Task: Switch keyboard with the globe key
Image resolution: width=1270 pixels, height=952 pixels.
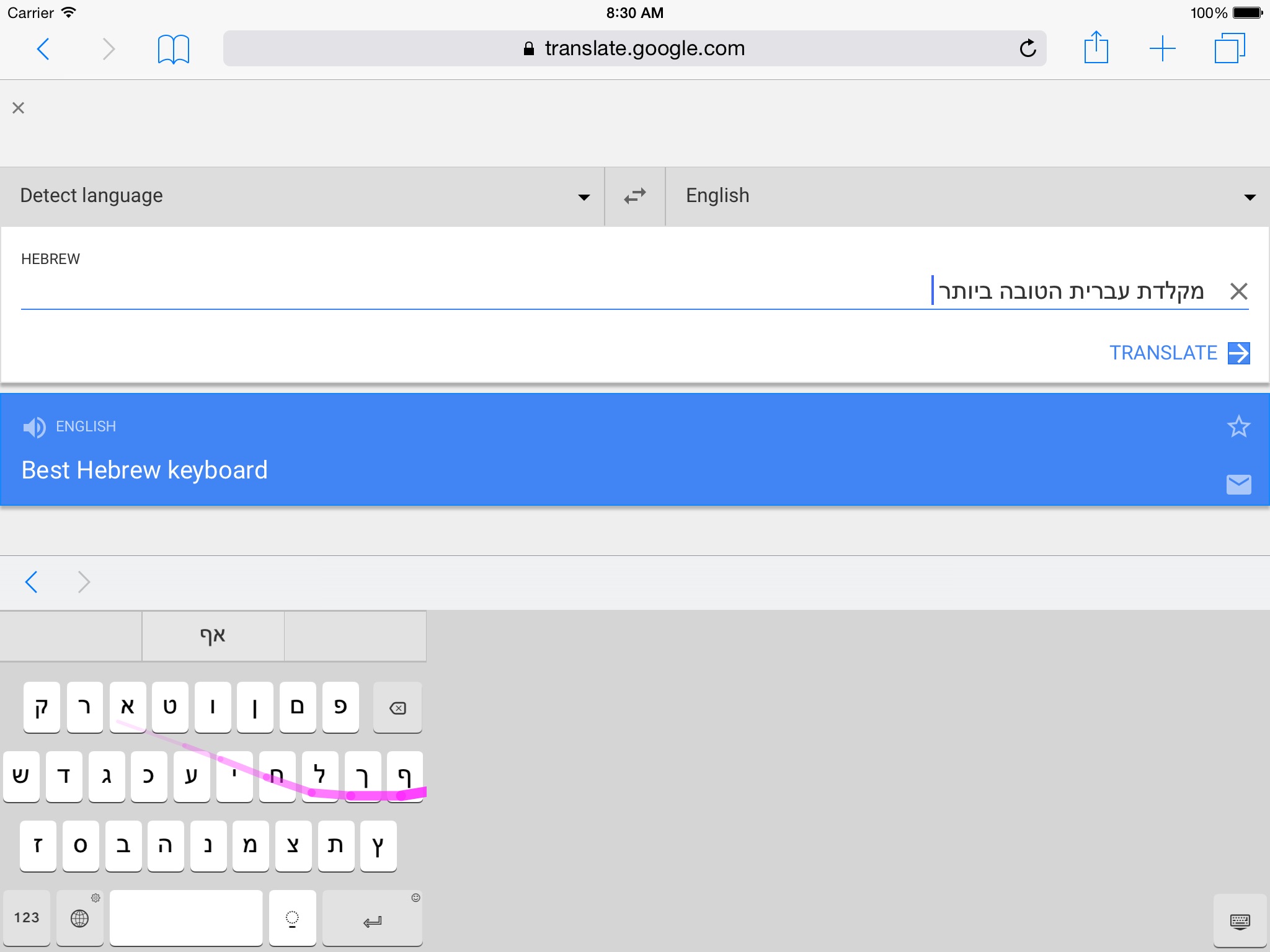Action: pyautogui.click(x=80, y=918)
